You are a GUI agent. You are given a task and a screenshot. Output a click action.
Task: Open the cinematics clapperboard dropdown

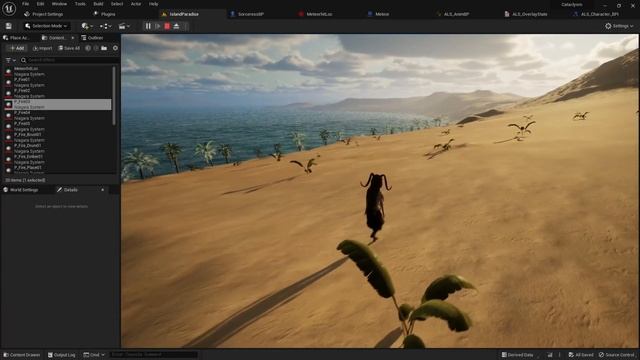pyautogui.click(x=124, y=26)
